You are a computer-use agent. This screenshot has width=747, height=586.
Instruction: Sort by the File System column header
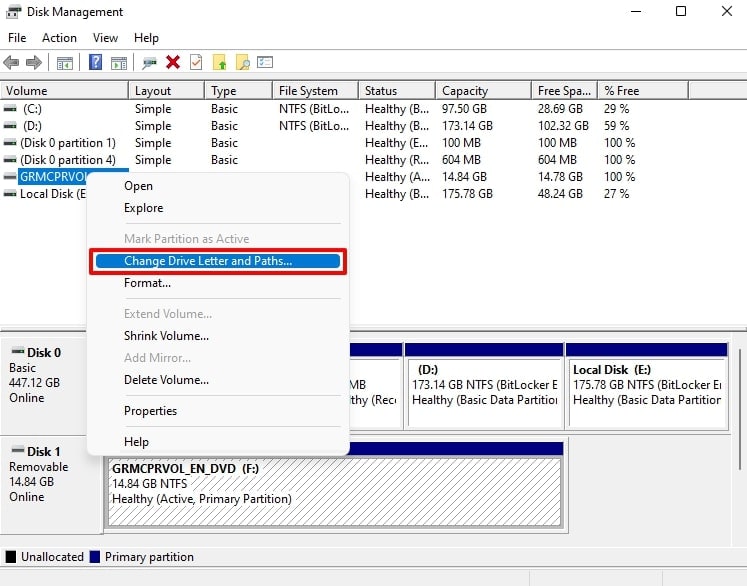pyautogui.click(x=315, y=91)
